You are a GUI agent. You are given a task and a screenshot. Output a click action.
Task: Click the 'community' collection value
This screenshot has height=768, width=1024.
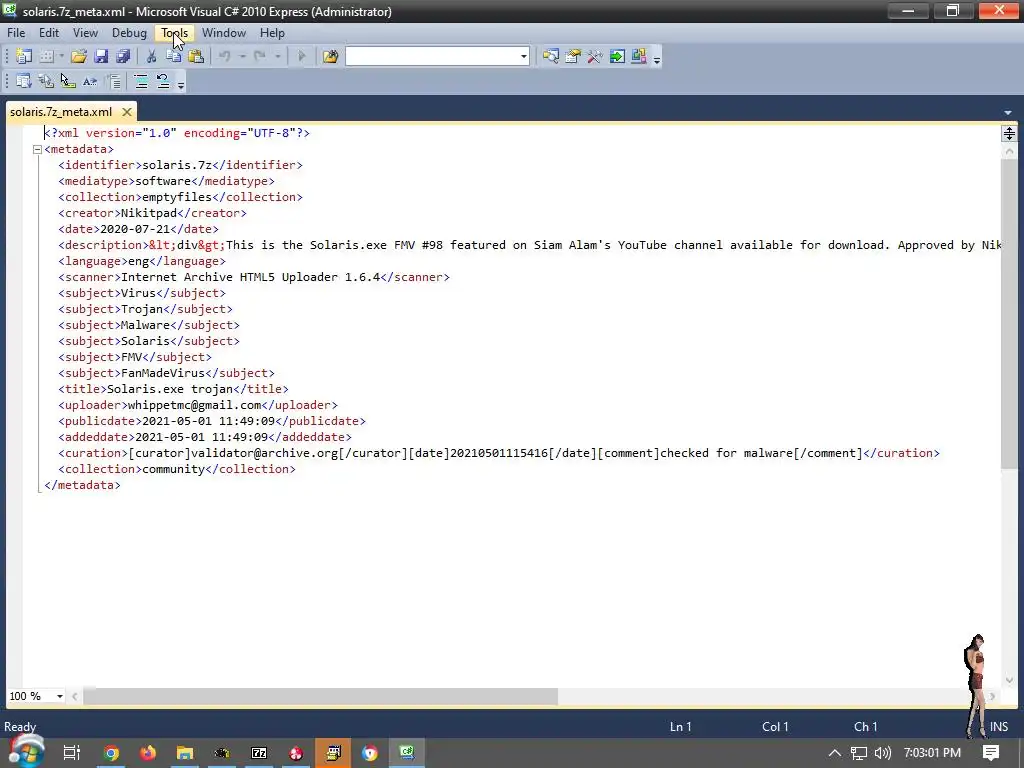click(x=173, y=470)
